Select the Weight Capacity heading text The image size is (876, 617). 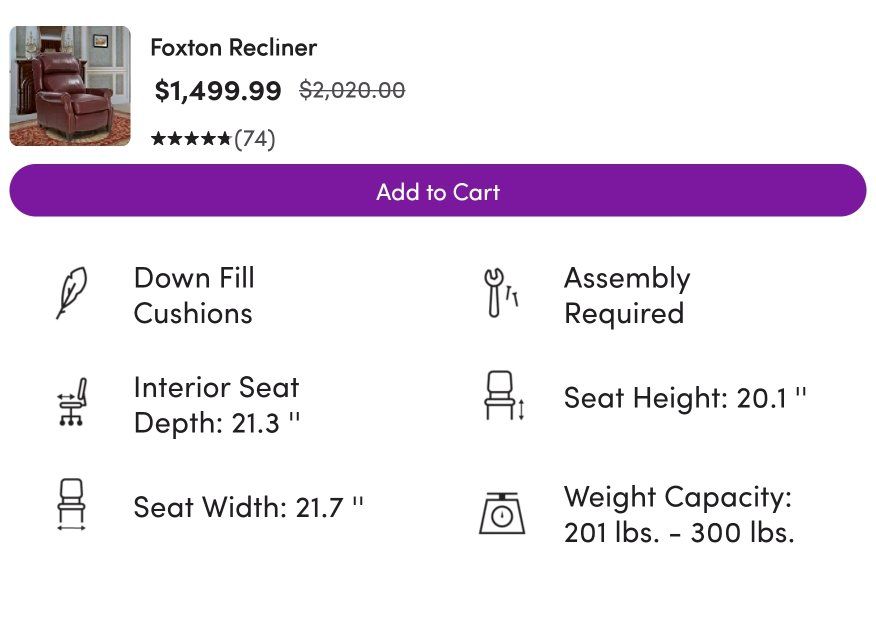pyautogui.click(x=677, y=497)
